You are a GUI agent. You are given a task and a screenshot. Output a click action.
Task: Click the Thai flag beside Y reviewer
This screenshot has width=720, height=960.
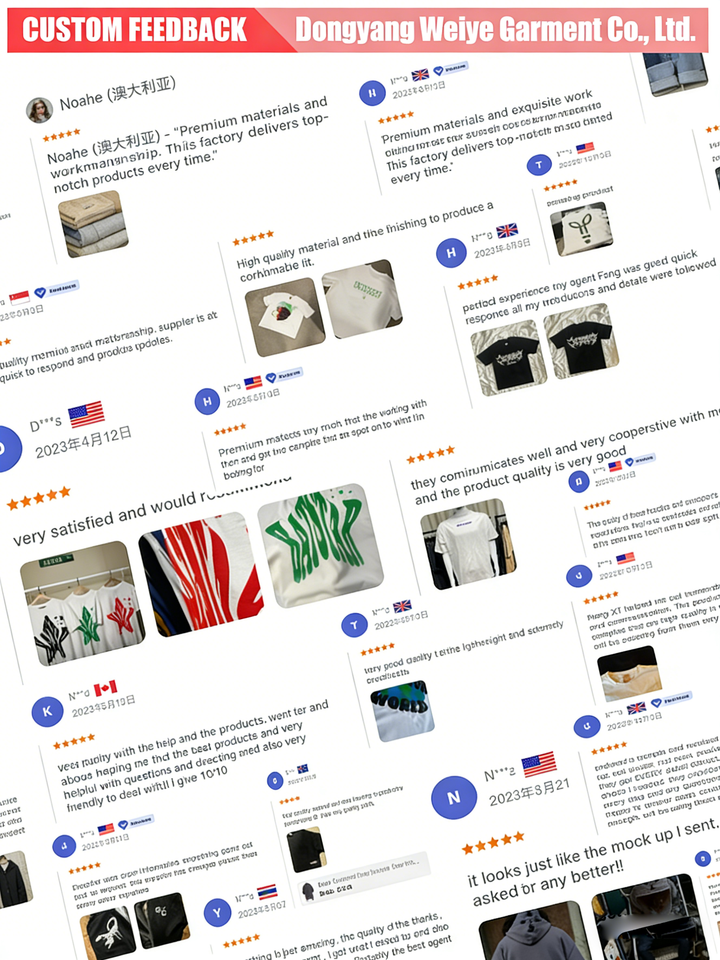267,892
